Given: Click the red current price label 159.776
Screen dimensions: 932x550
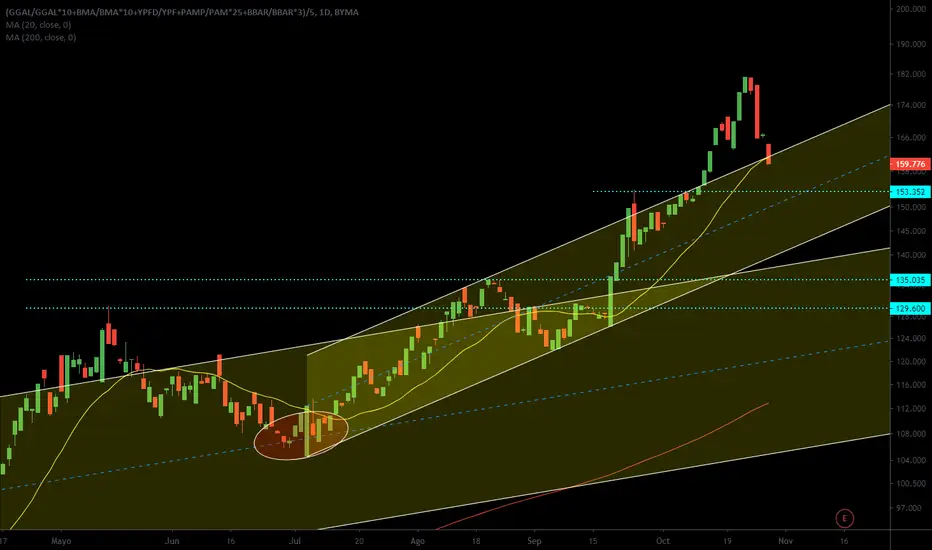Looking at the screenshot, I should pos(910,164).
